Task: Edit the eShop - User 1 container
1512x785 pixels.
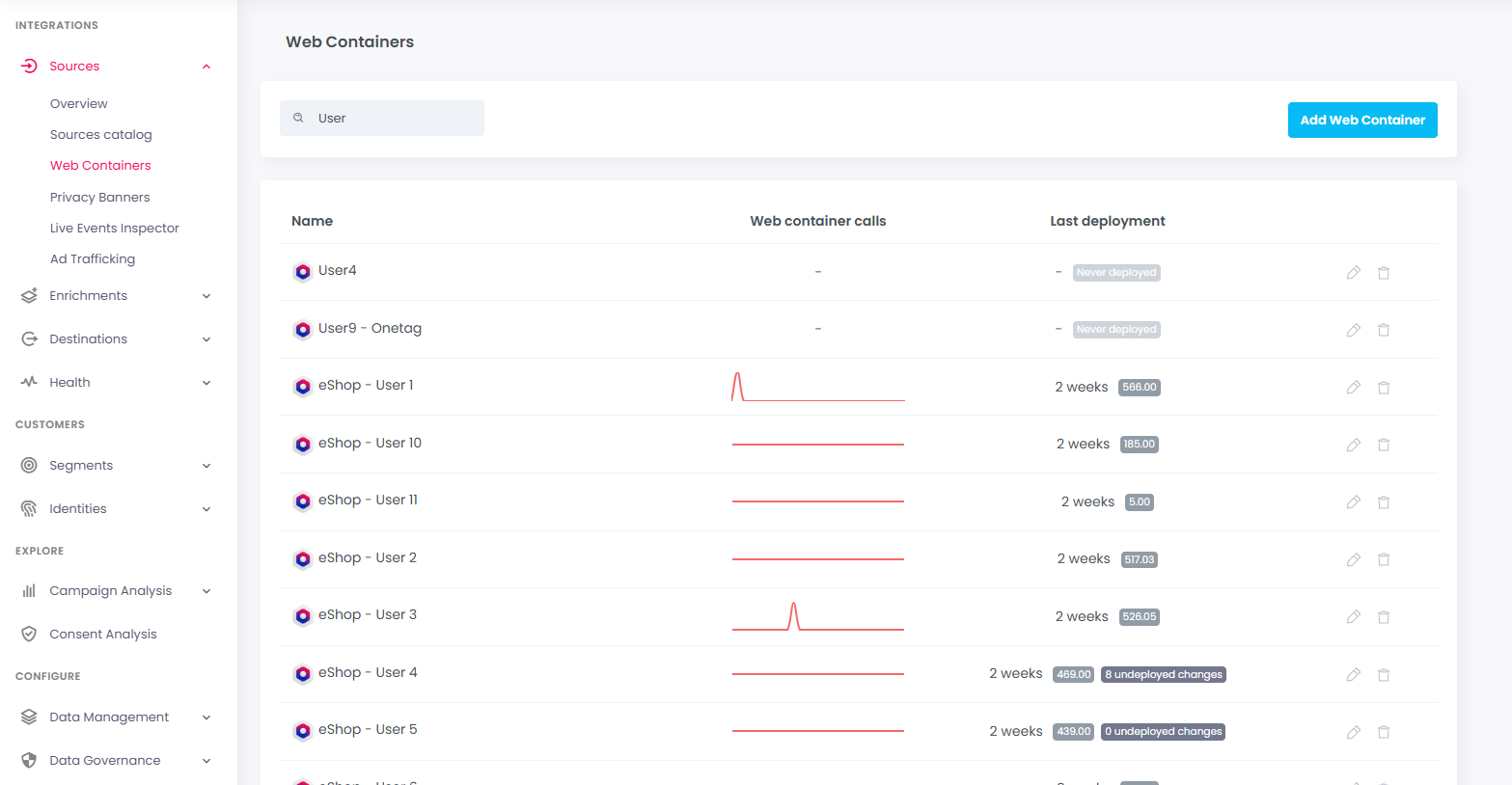Action: point(1353,388)
